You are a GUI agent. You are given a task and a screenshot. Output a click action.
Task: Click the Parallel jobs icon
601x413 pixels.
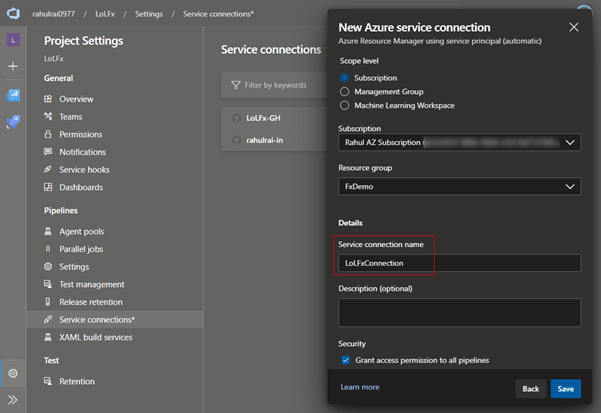pos(48,249)
